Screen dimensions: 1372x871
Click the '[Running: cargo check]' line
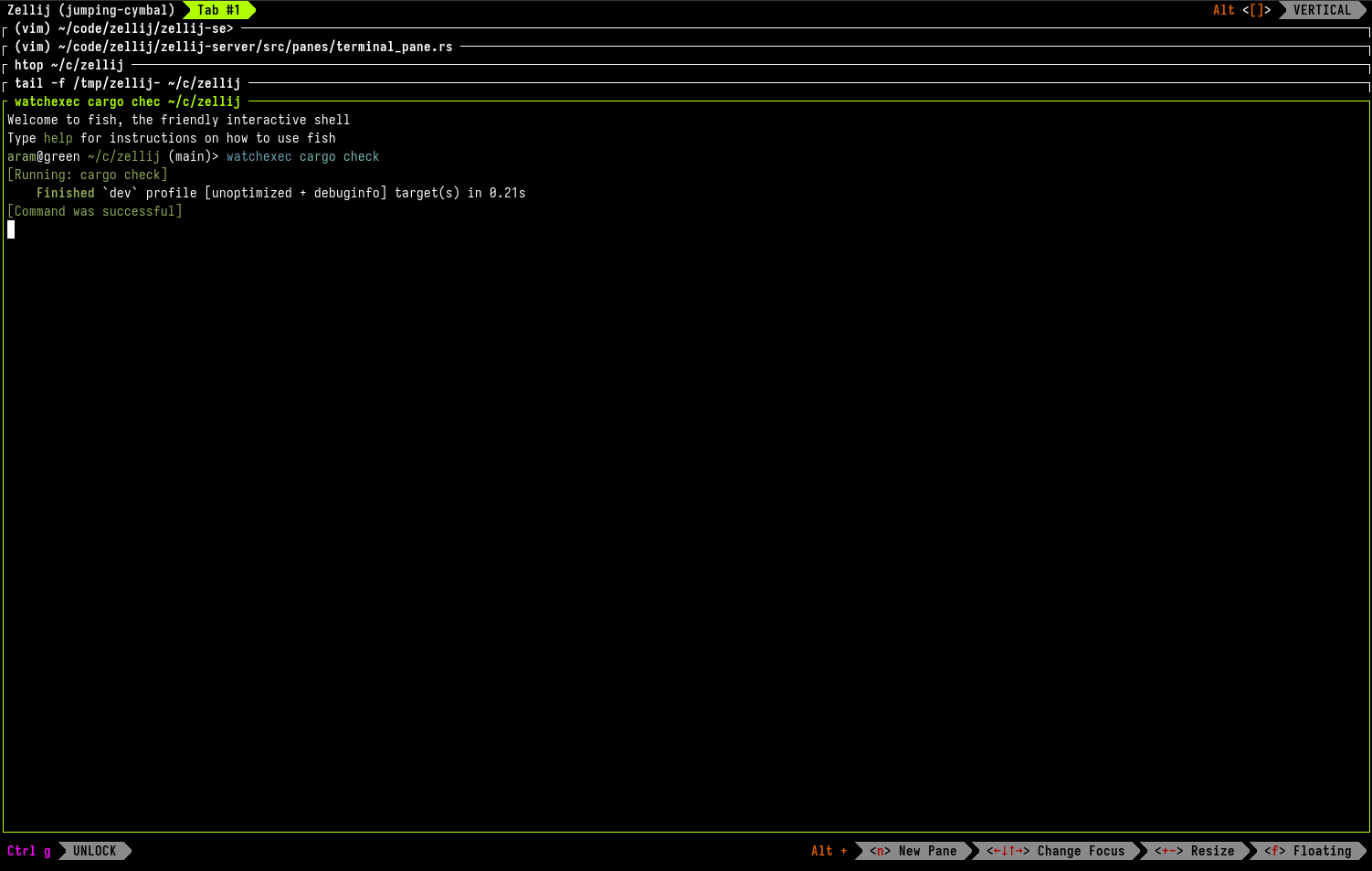click(88, 175)
